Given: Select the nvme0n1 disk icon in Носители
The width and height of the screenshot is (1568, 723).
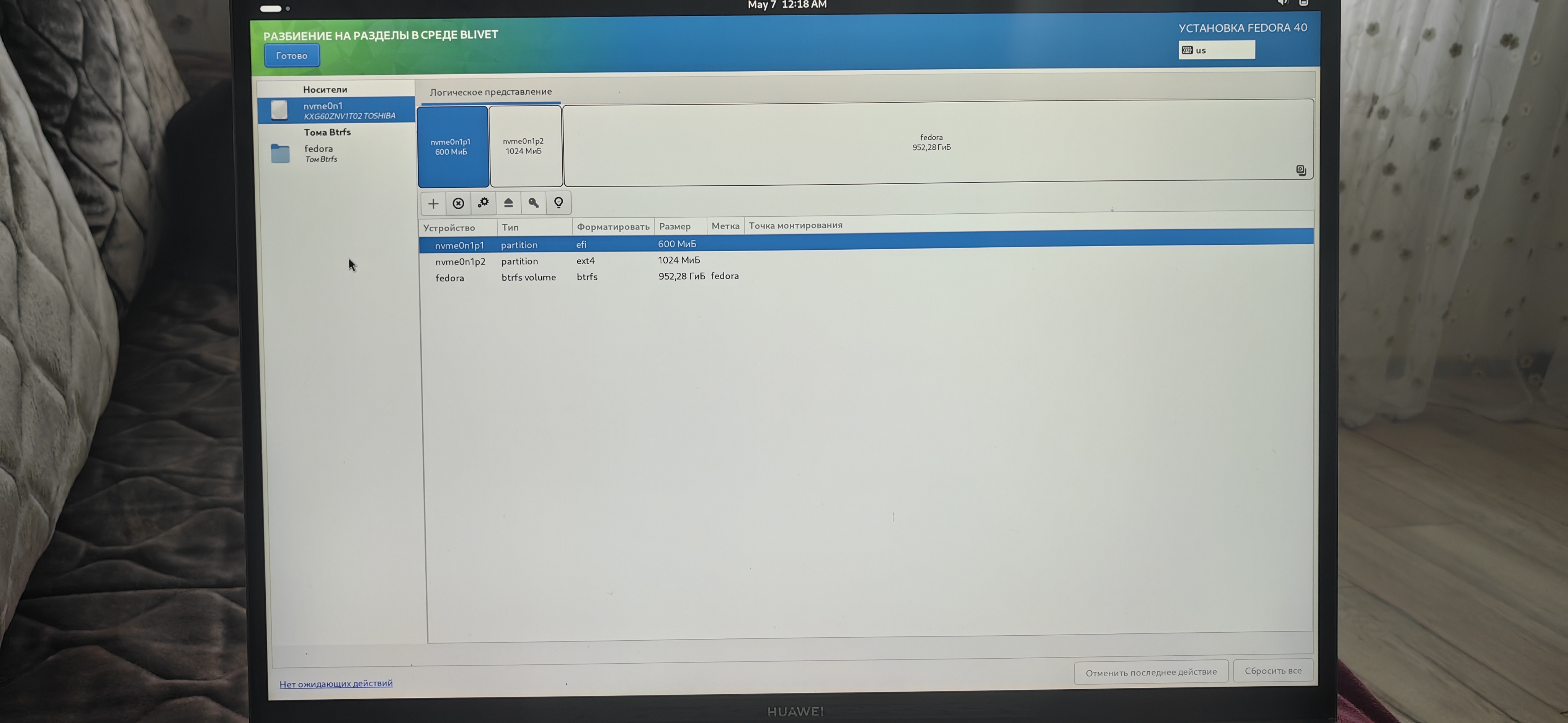Looking at the screenshot, I should [x=279, y=110].
